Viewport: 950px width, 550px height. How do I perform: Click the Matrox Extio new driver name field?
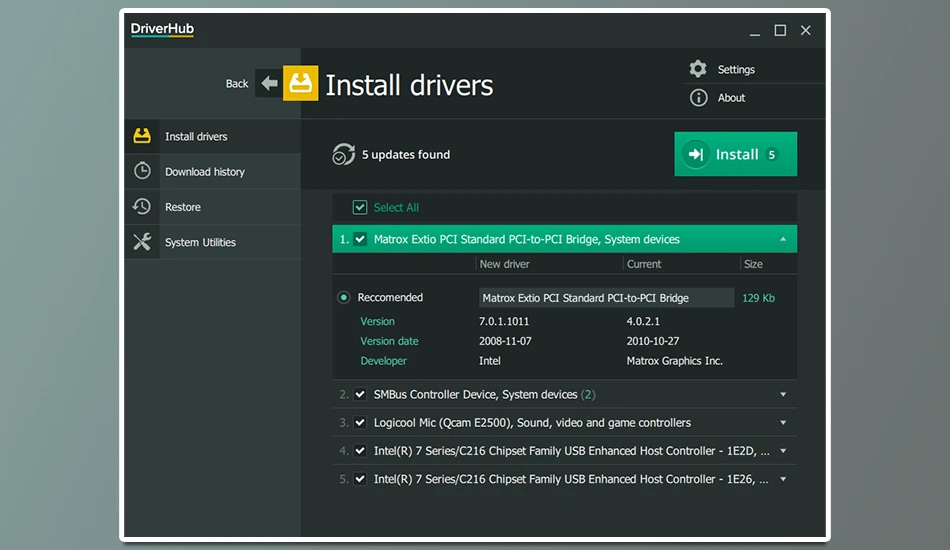[x=606, y=297]
